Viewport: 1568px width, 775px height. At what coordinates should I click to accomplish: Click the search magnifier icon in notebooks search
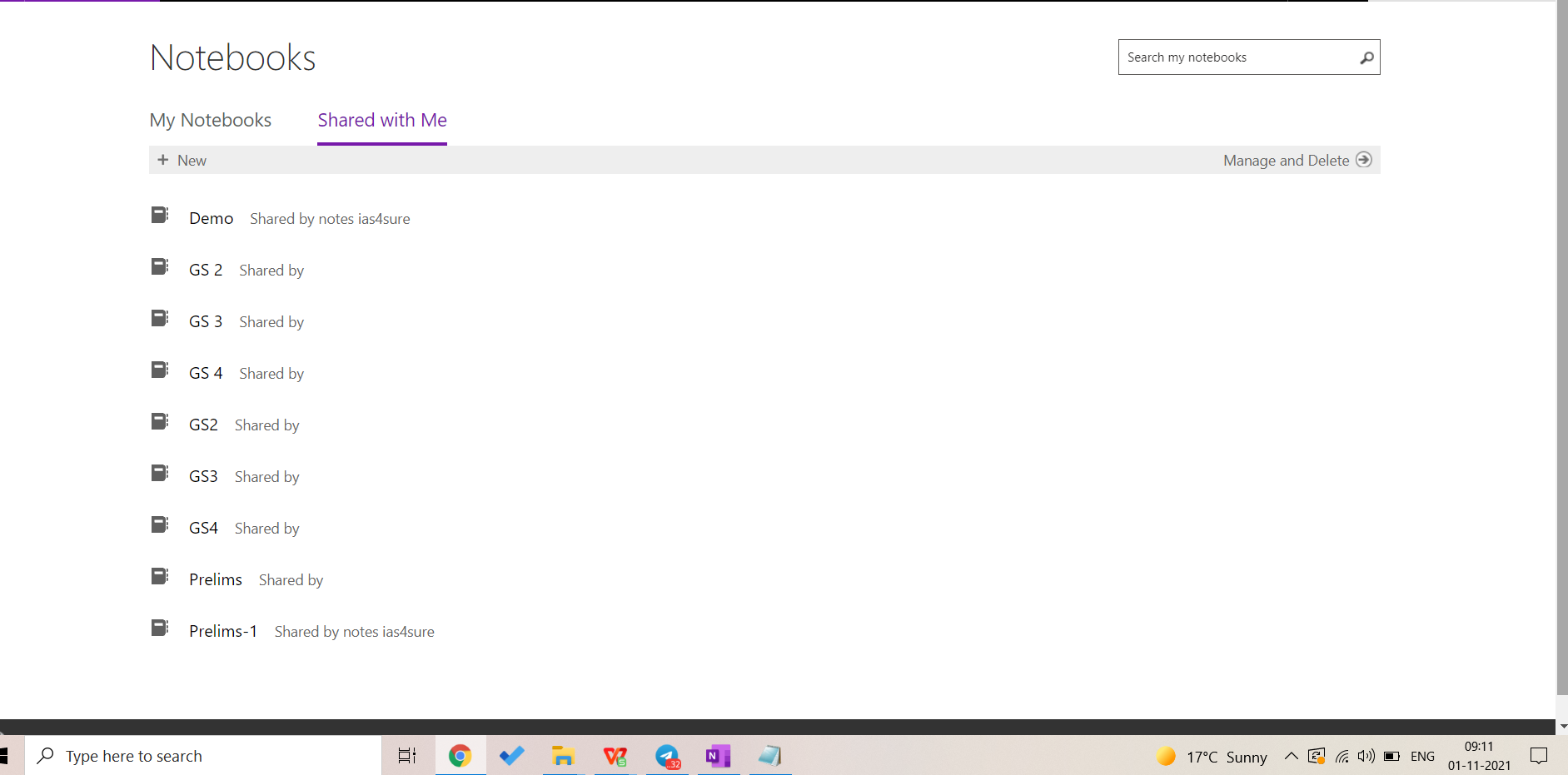pos(1366,57)
